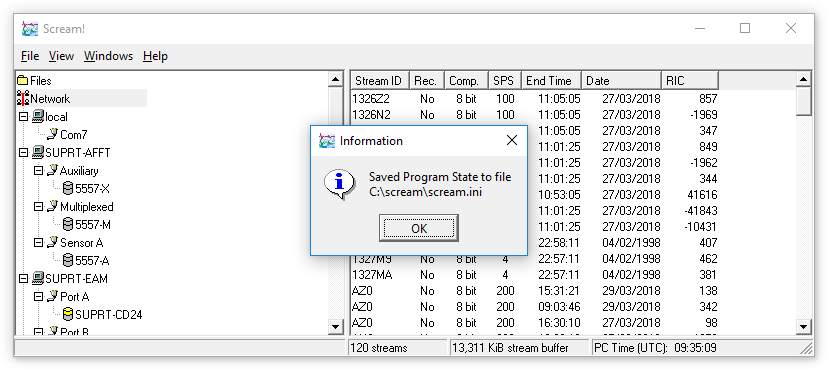The height and width of the screenshot is (370, 828).
Task: Select the 1326Z2 stream row
Action: coord(534,99)
